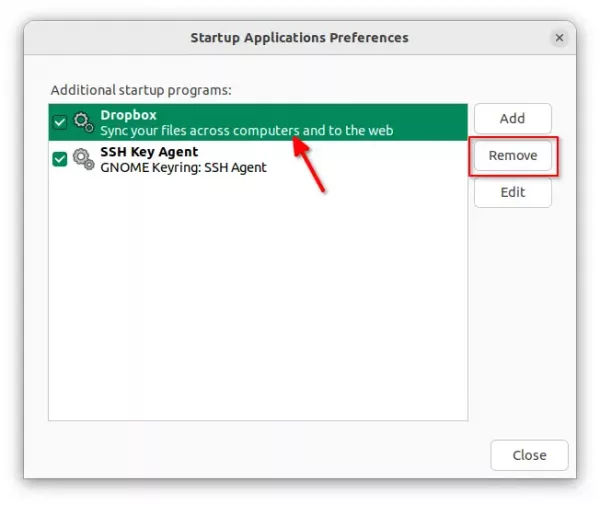Toggle the SSH Key Agent checkbox
The image size is (600, 505).
60,159
